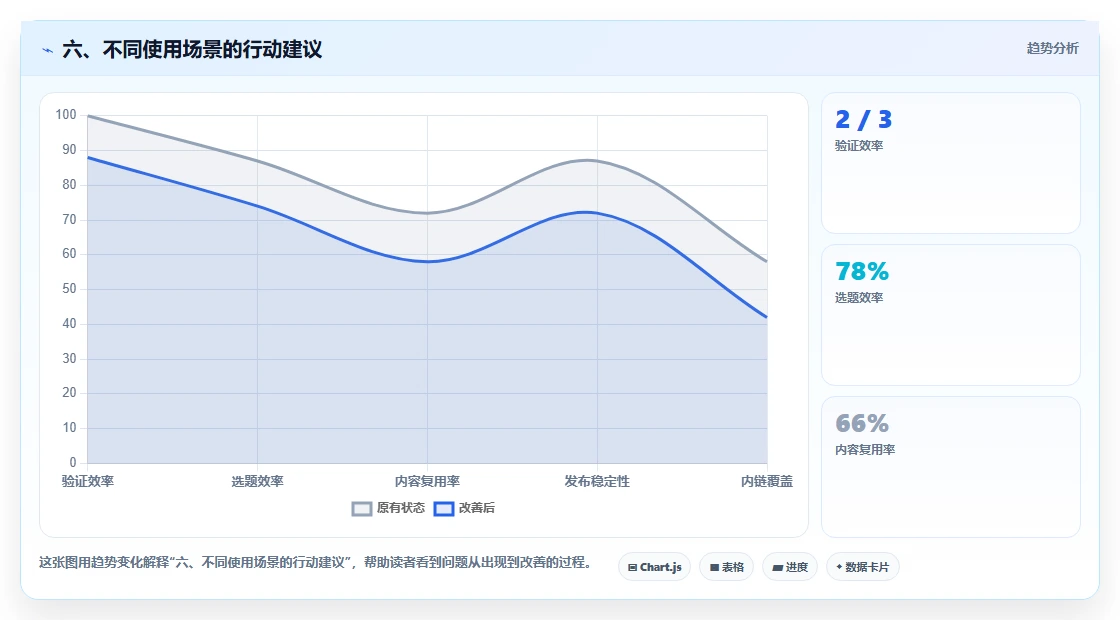The height and width of the screenshot is (620, 1120).
Task: Click the 原有状态 legend label
Action: pos(401,508)
